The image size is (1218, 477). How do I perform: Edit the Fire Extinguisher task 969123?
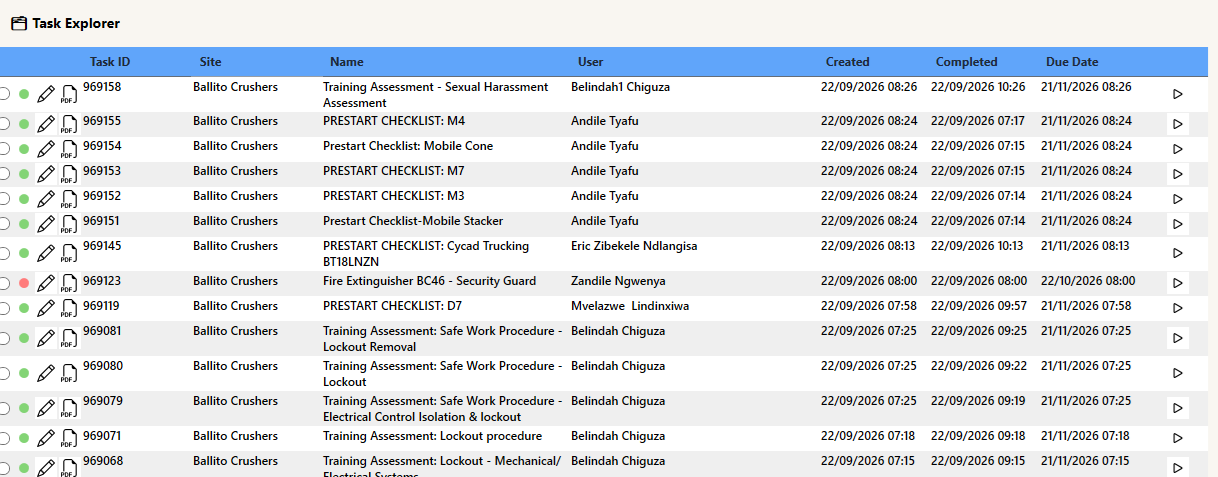(46, 284)
